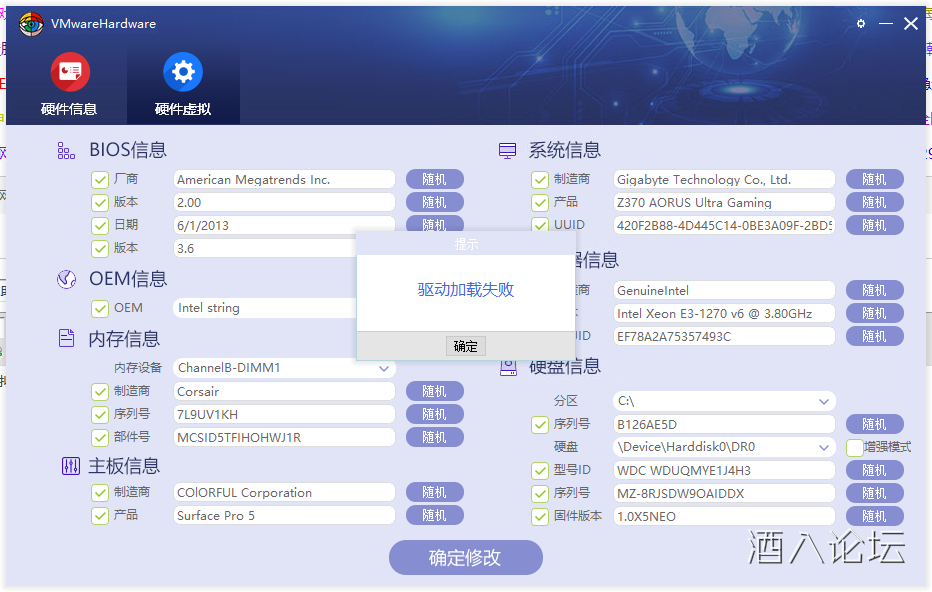Viewport: 932px width, 592px height.
Task: Close the VMwareHardware window
Action: (911, 24)
